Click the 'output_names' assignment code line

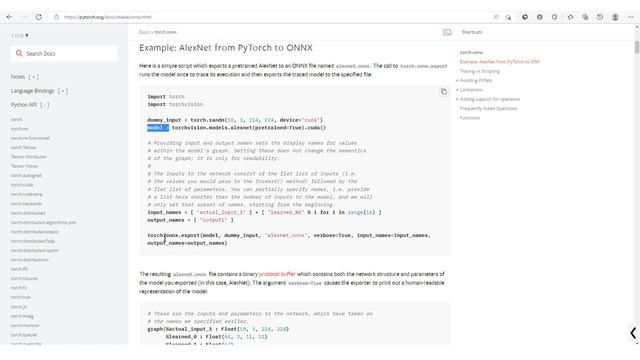[x=190, y=220]
